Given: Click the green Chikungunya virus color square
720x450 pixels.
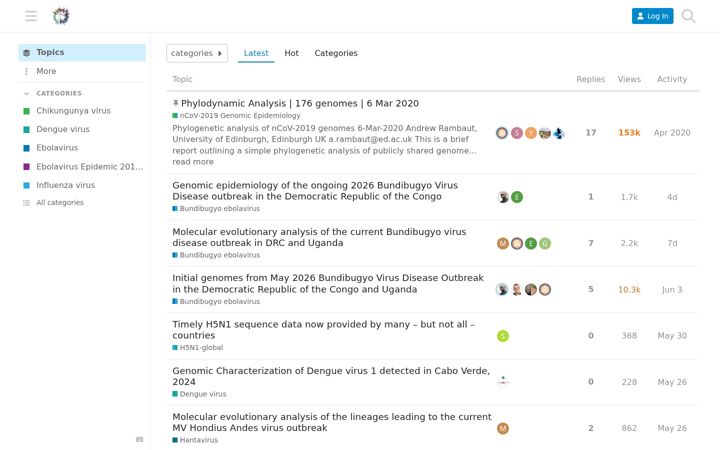Looking at the screenshot, I should point(27,111).
